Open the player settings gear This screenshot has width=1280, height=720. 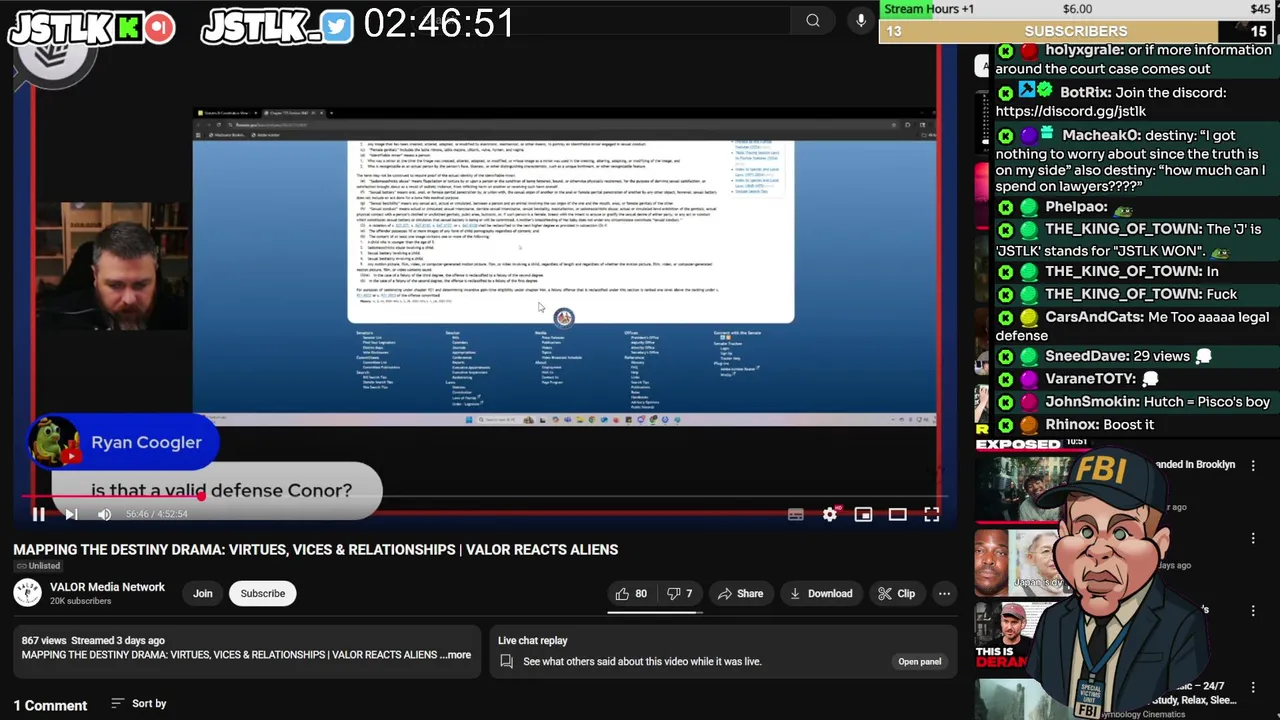tap(830, 514)
